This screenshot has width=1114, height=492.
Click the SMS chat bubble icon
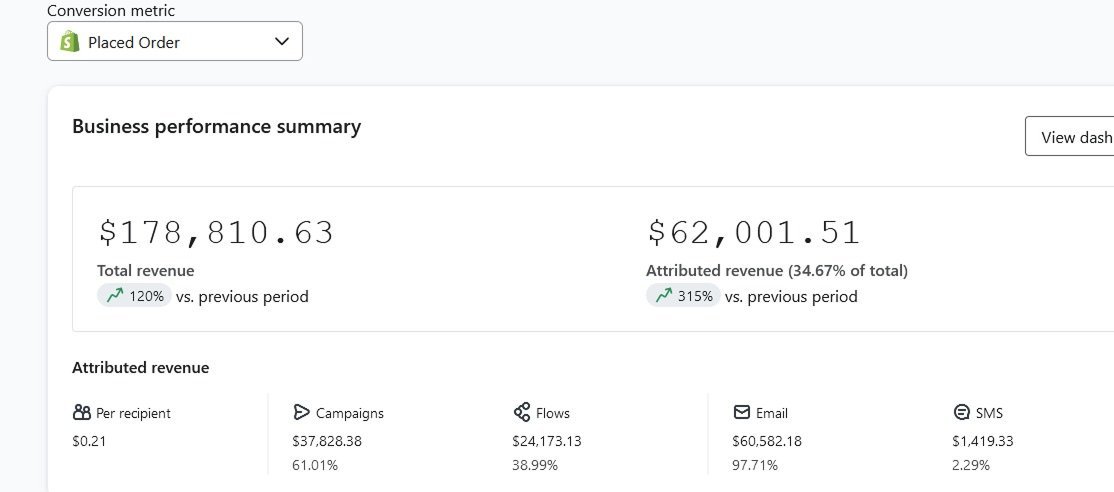tap(961, 412)
